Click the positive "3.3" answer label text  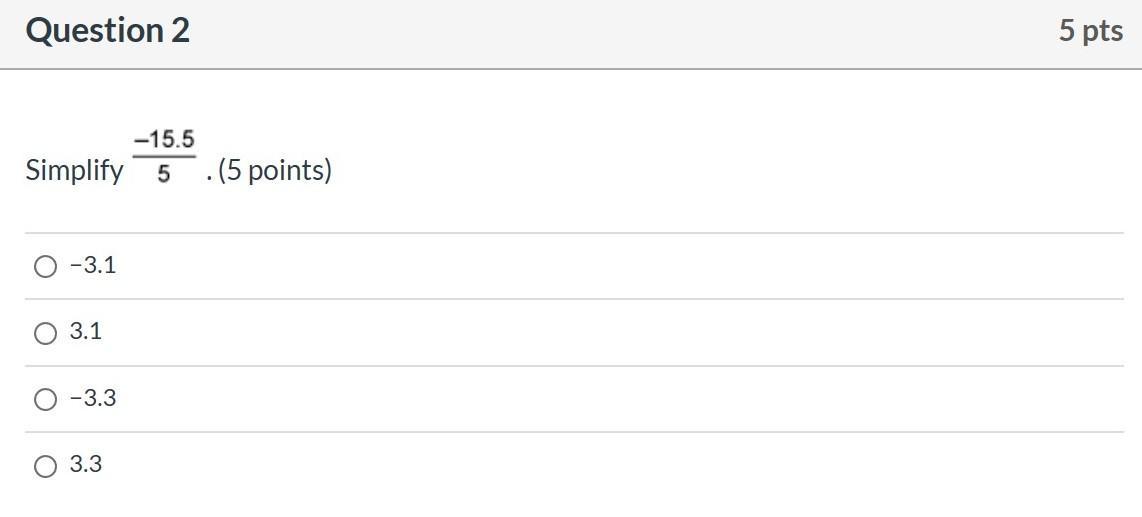(86, 465)
